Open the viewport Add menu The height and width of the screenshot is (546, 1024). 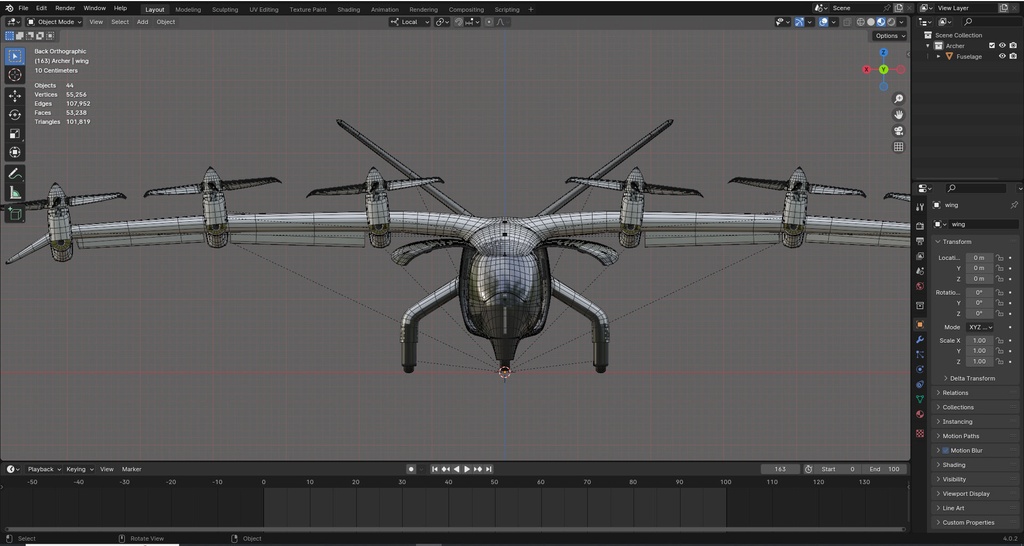point(142,22)
